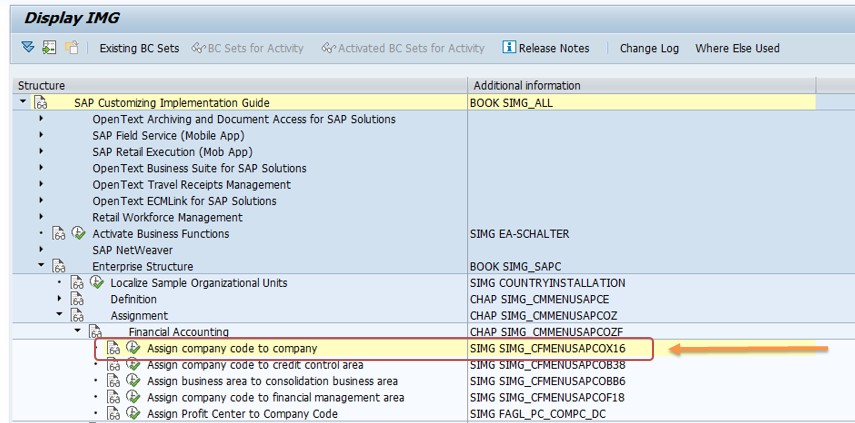Screen dimensions: 855x423
Task: Execute Assign company code to credit control area
Action: click(x=133, y=364)
